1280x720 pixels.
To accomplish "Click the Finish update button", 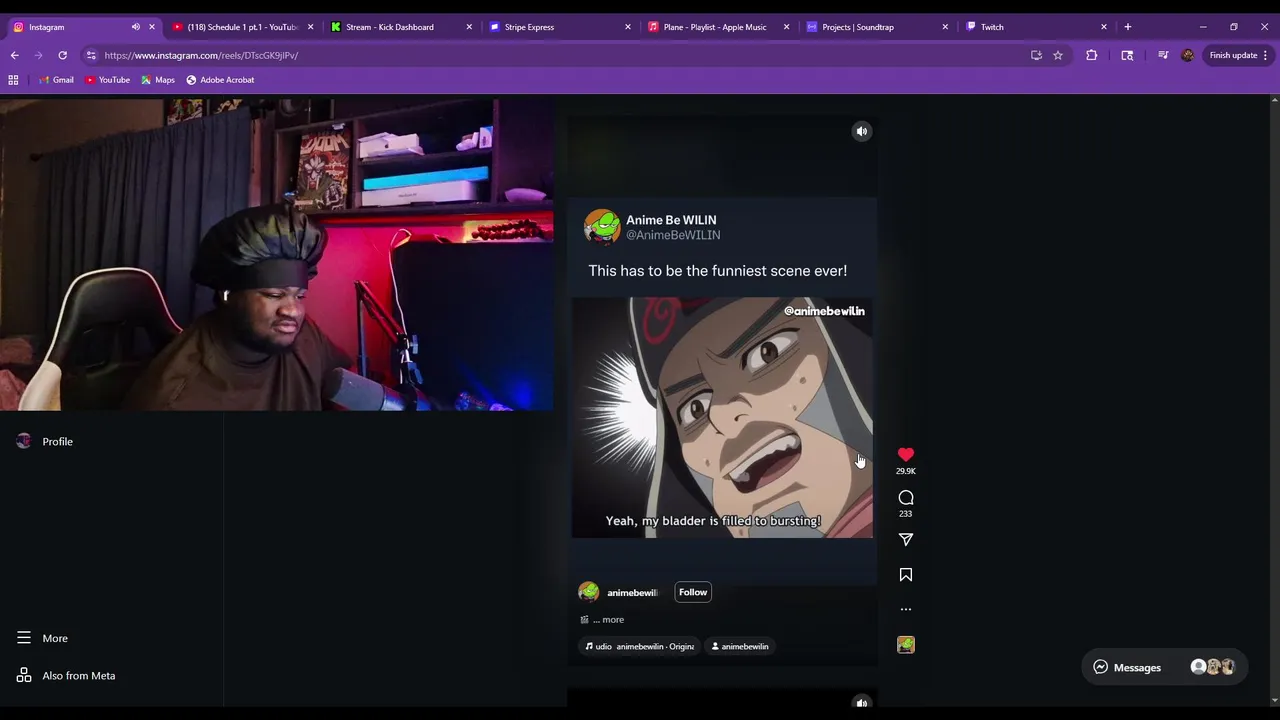I will tap(1233, 55).
